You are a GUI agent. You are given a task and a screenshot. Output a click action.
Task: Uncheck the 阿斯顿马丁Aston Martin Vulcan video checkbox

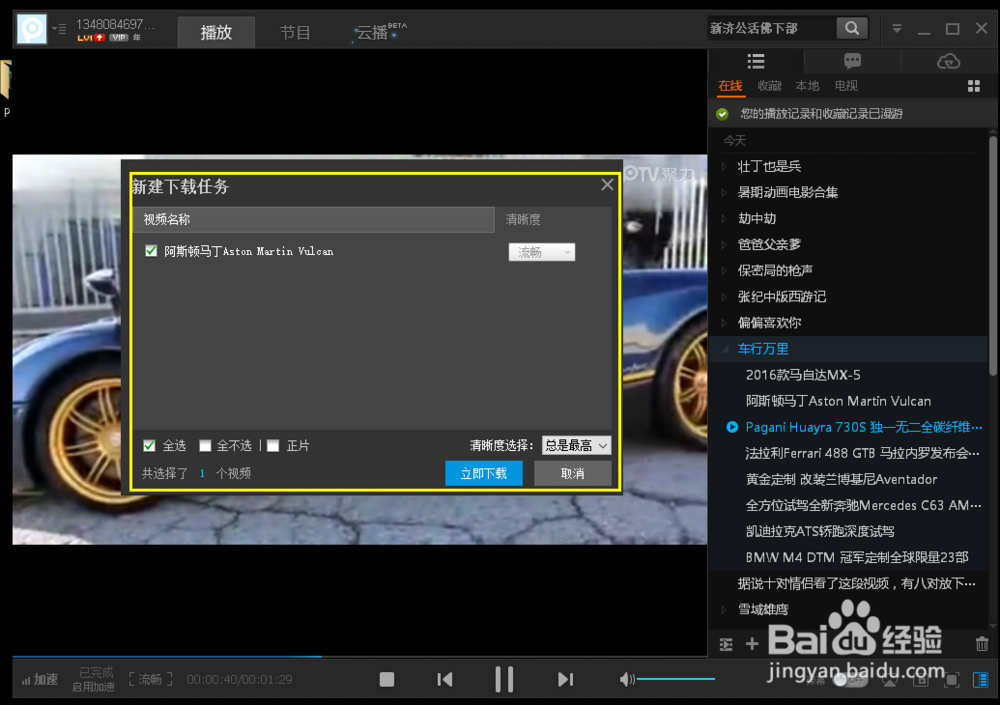point(151,251)
